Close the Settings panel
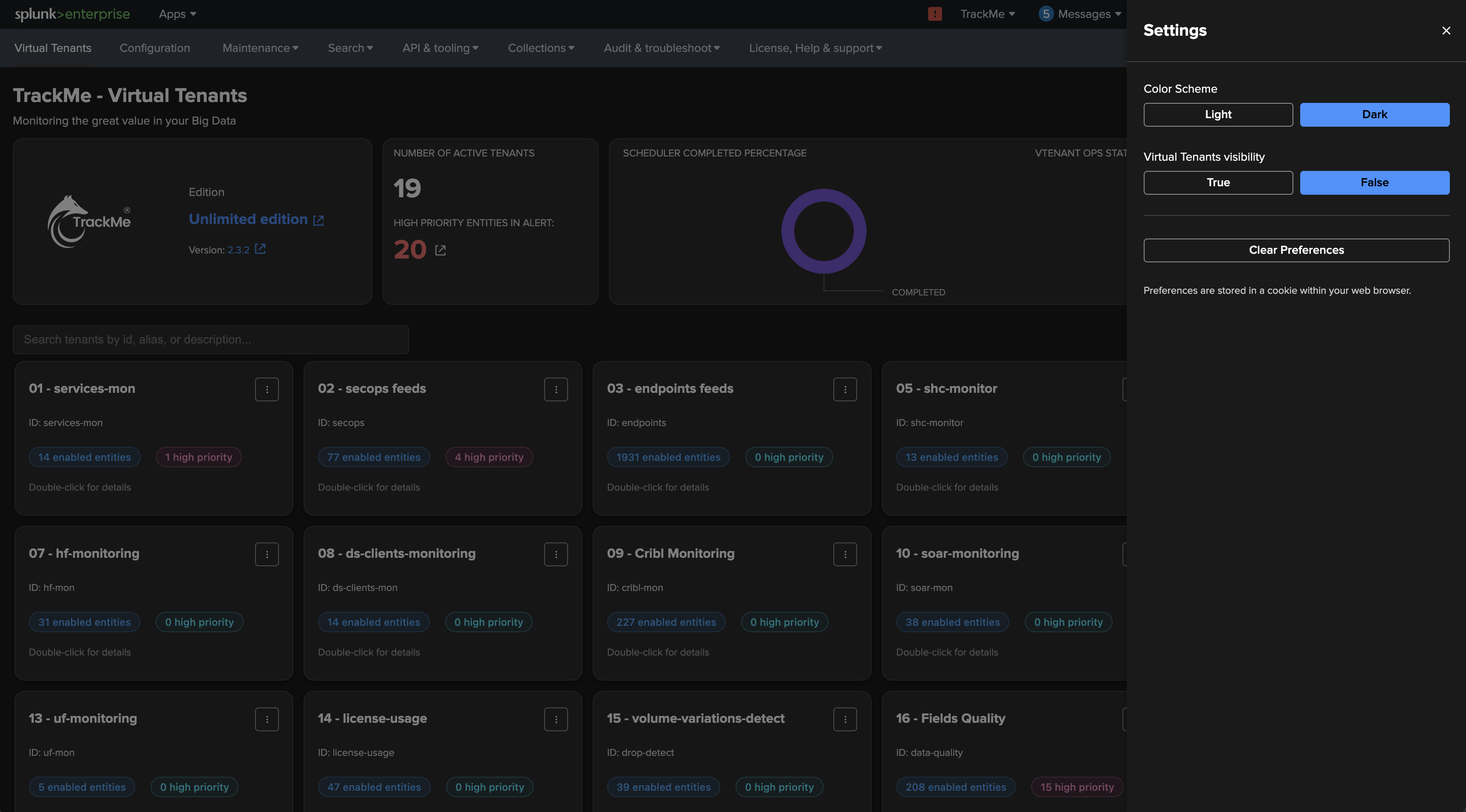The width and height of the screenshot is (1466, 812). click(x=1446, y=31)
